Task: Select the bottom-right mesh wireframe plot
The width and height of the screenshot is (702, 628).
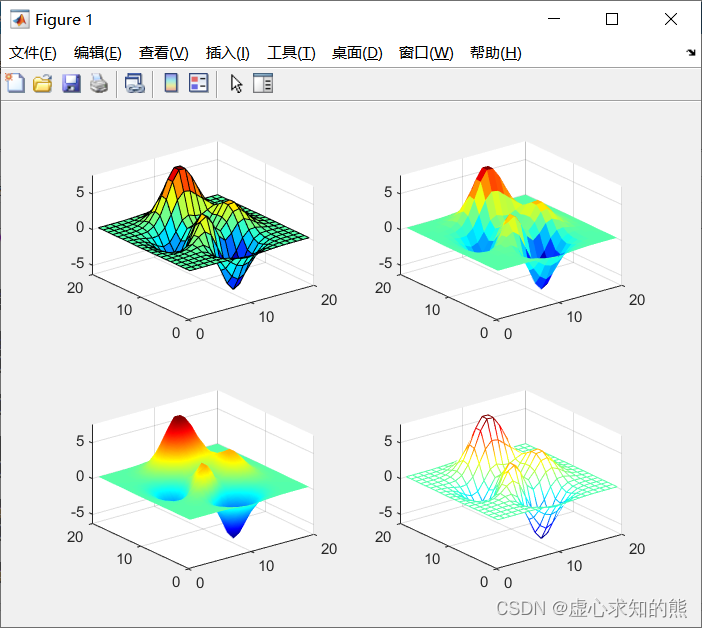Action: click(512, 477)
